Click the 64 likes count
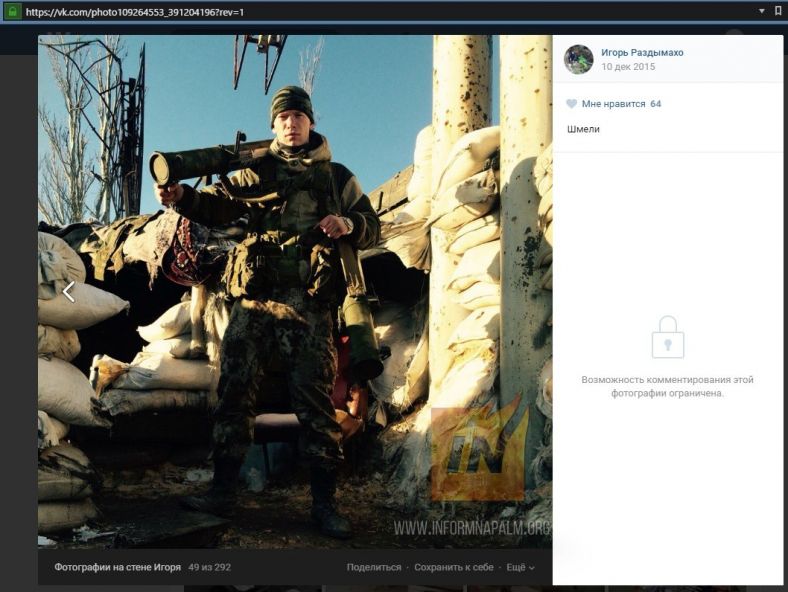The image size is (788, 592). [655, 104]
